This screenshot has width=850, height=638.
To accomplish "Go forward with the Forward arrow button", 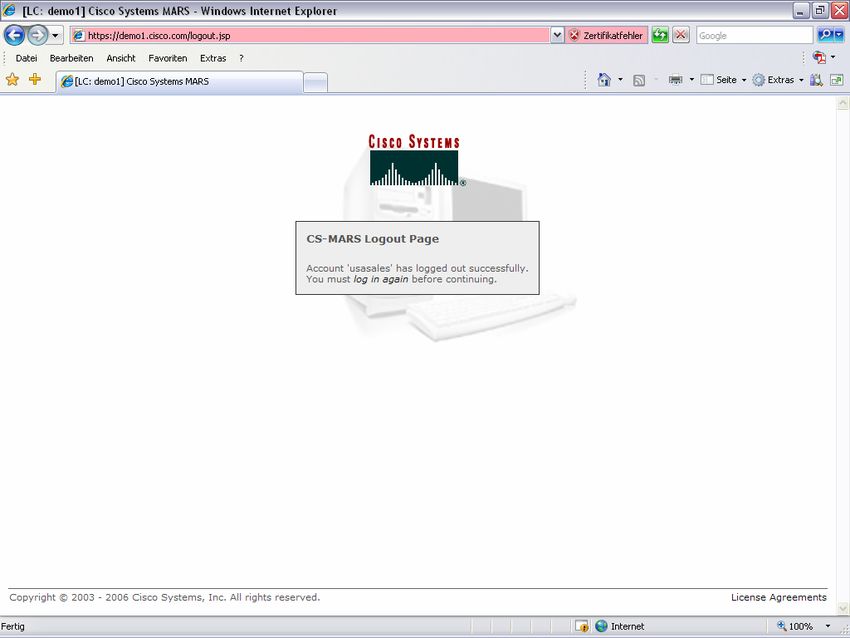I will [37, 36].
